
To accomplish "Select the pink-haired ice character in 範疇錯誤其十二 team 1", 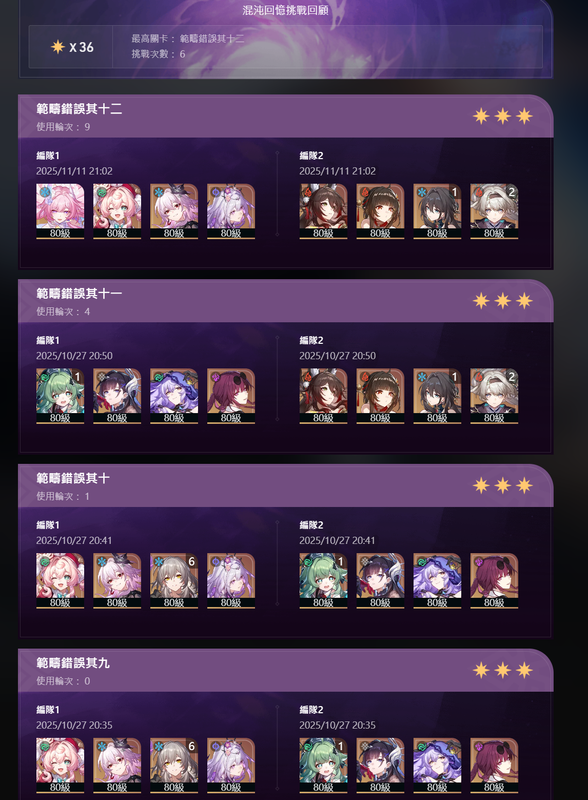I will pyautogui.click(x=60, y=211).
